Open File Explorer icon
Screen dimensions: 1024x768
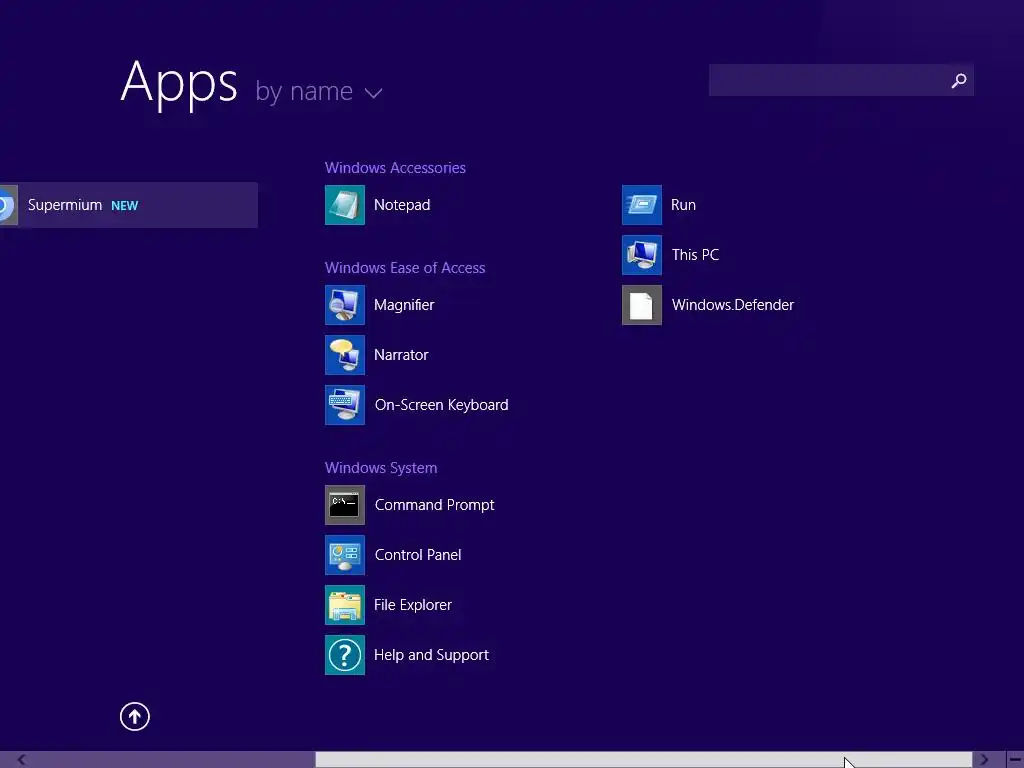pos(345,605)
